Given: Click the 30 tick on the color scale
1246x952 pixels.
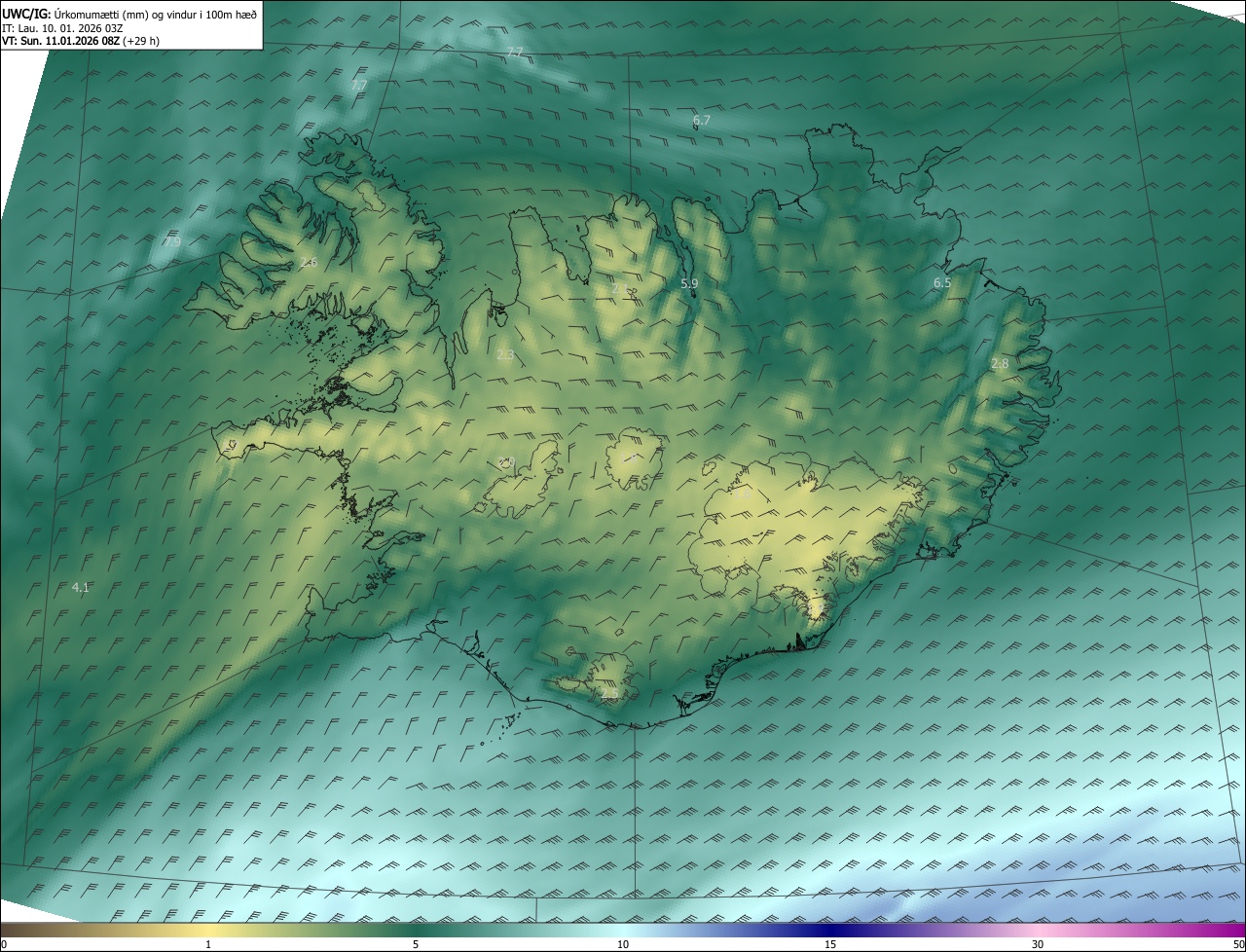Looking at the screenshot, I should pyautogui.click(x=1038, y=944).
